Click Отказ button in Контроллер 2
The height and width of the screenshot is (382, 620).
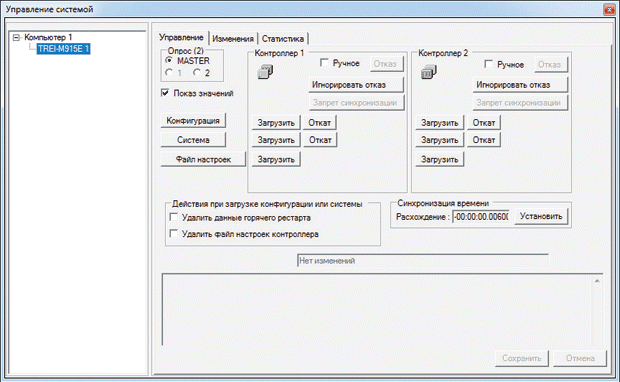tap(550, 64)
